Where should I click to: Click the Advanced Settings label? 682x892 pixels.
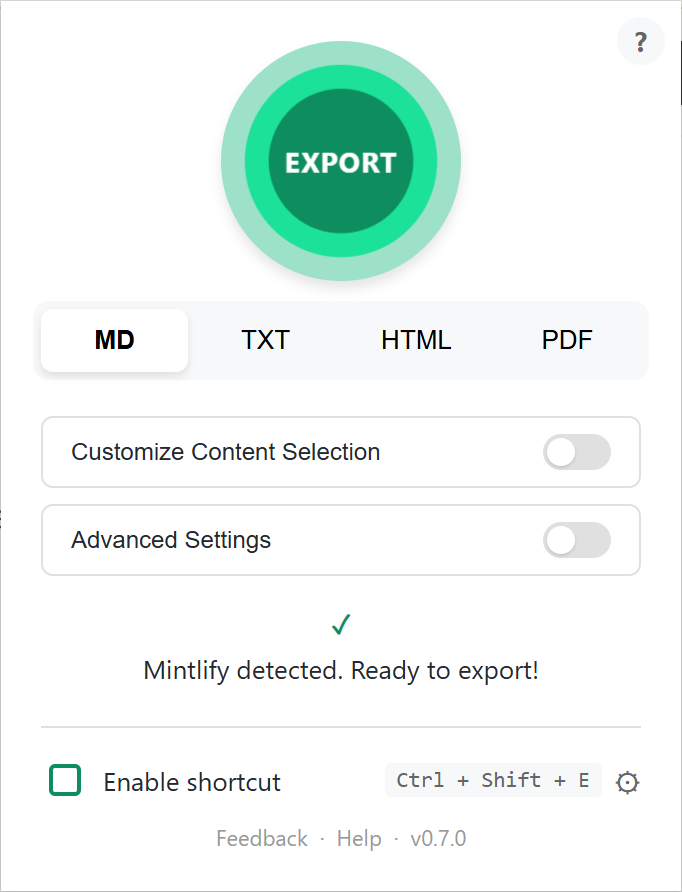(x=171, y=540)
